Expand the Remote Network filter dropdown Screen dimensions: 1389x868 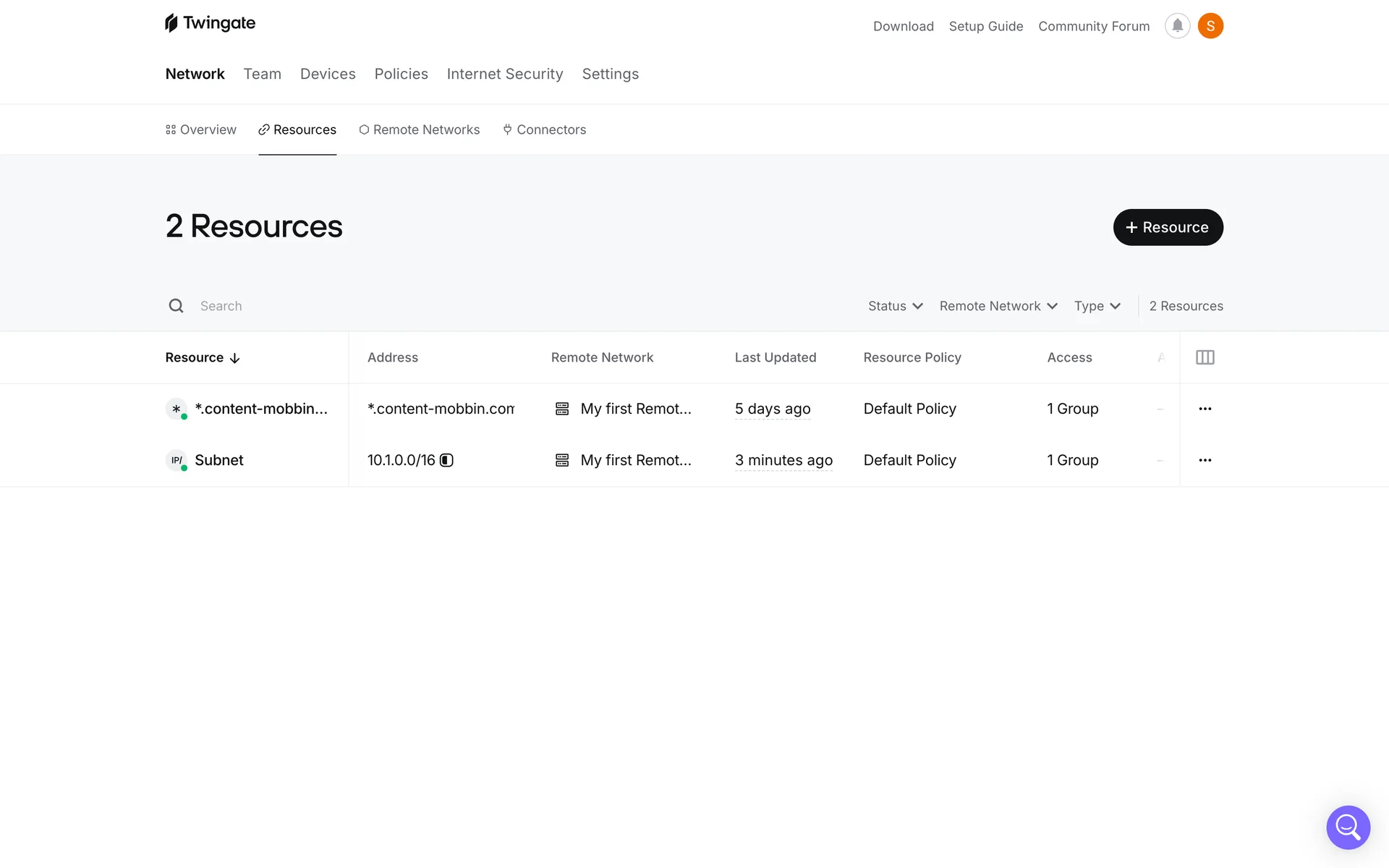point(998,306)
